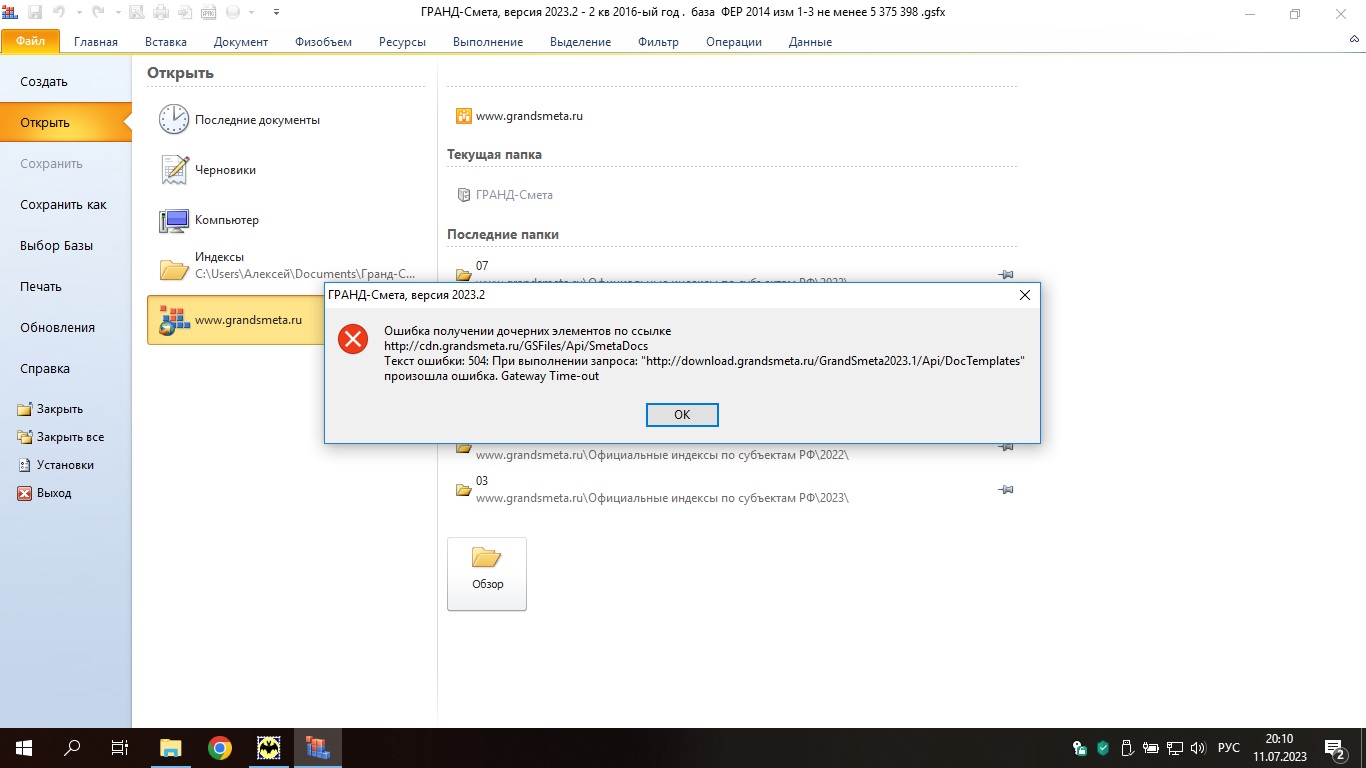The image size is (1366, 768).
Task: Open the Файл tab
Action: coord(31,41)
